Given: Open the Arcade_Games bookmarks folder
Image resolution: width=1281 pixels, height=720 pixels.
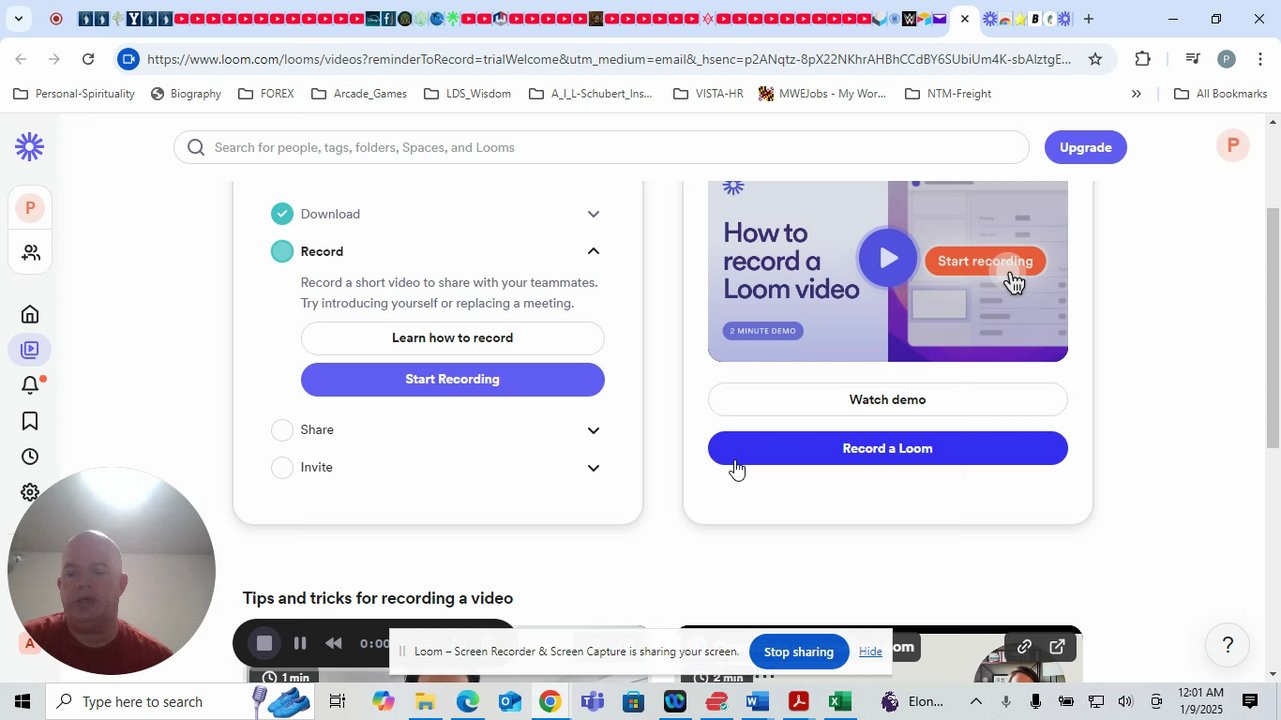Looking at the screenshot, I should coord(358,94).
